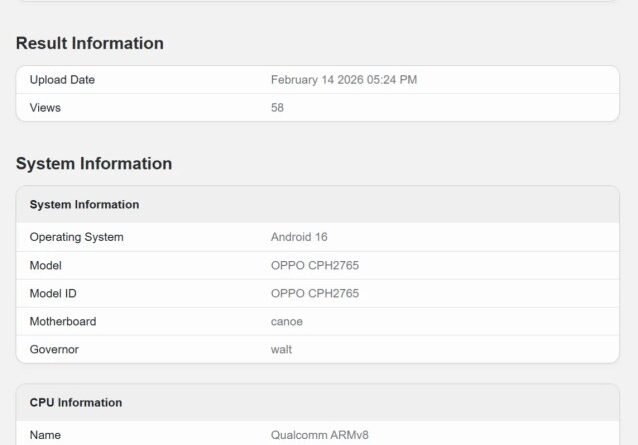Select the Model row label
The width and height of the screenshot is (638, 445).
point(45,265)
